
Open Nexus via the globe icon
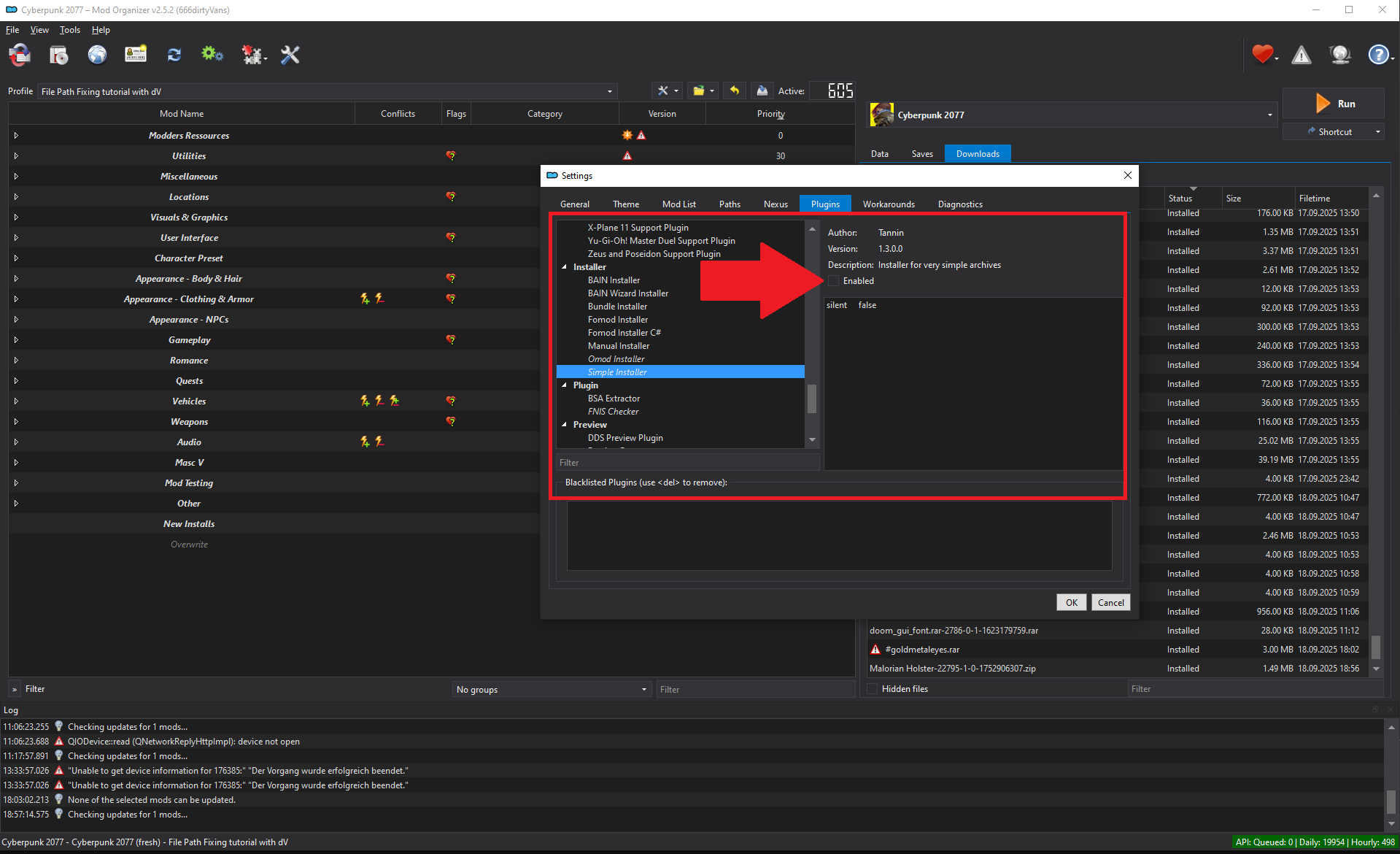97,55
